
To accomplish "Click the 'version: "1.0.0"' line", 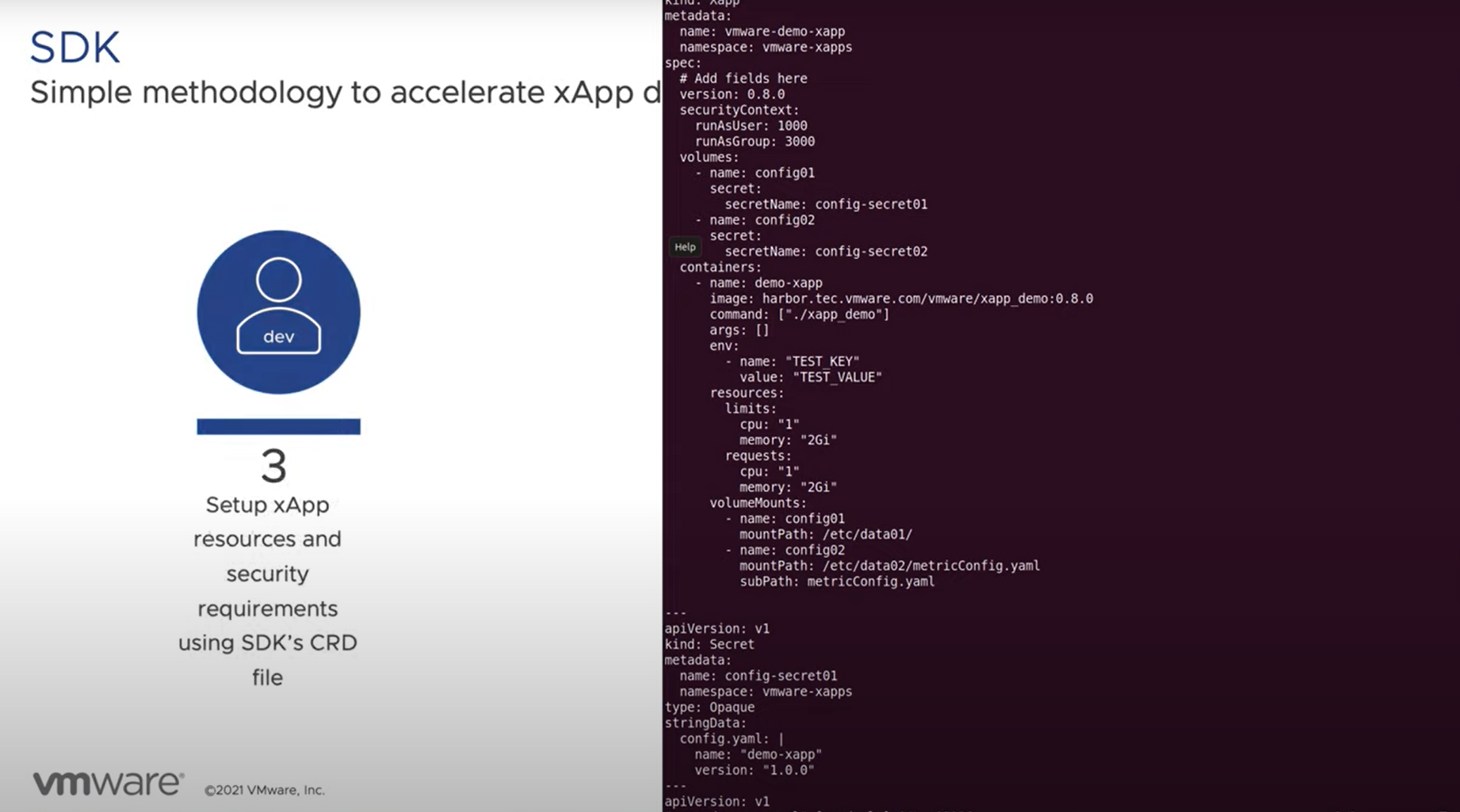I will tap(755, 770).
